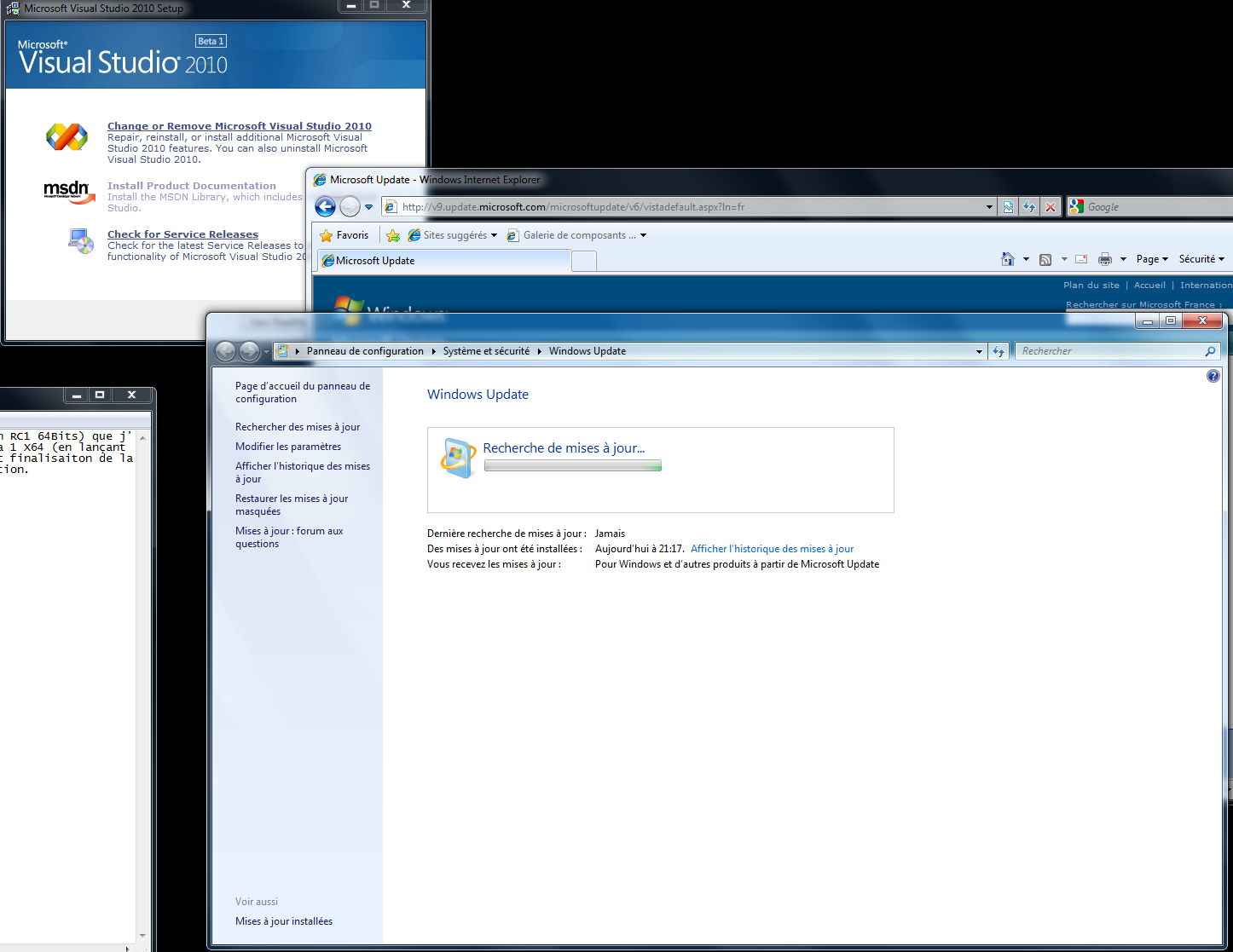Open Page d'accueil du panneau de configuration
Viewport: 1233px width, 952px height.
pos(303,392)
